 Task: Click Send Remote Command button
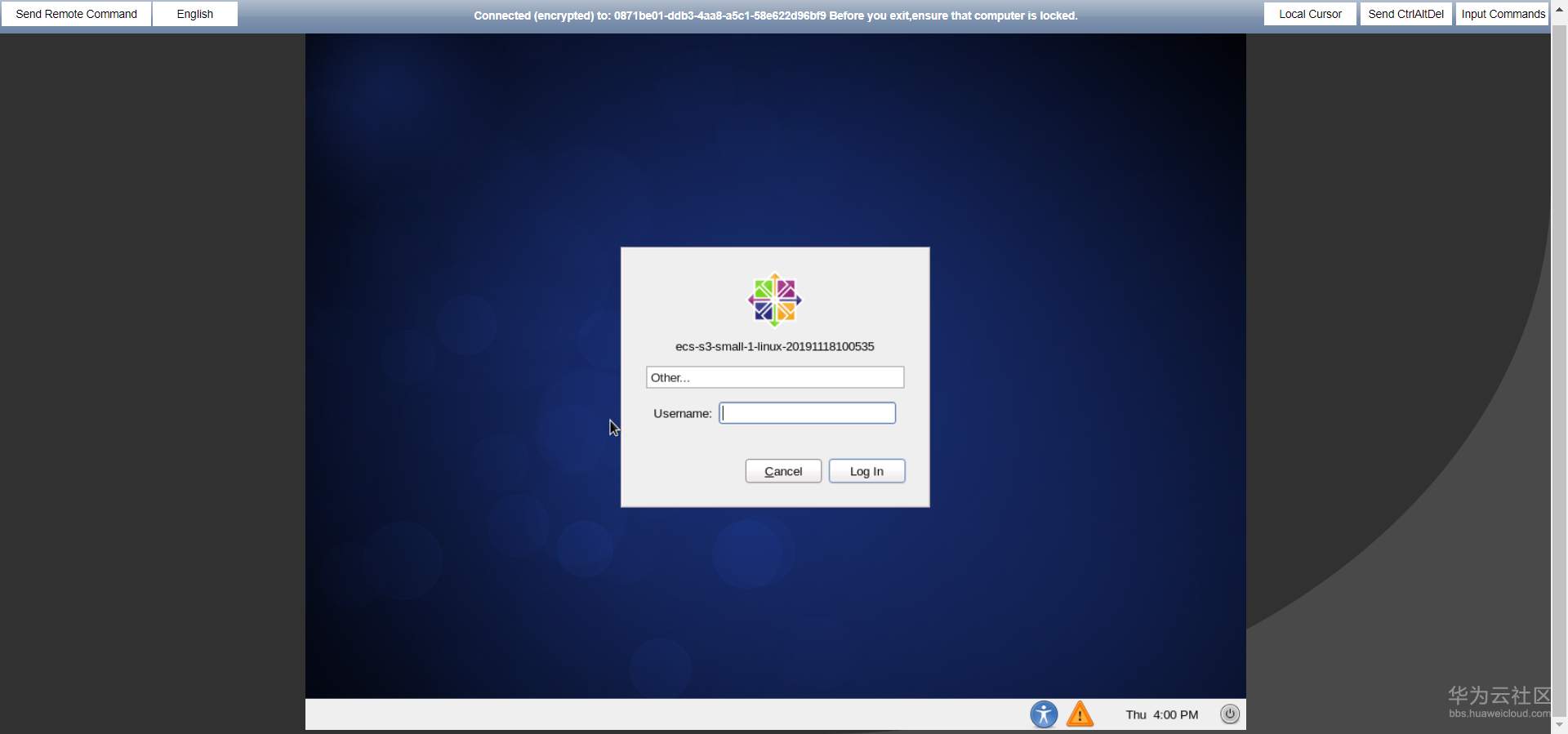[x=77, y=14]
